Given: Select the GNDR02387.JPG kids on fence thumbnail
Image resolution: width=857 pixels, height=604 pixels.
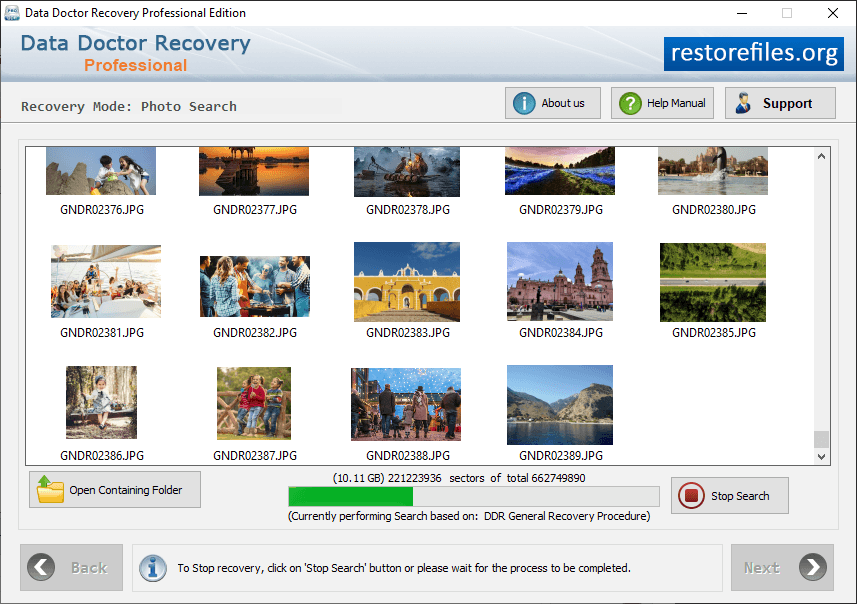Looking at the screenshot, I should [x=254, y=403].
